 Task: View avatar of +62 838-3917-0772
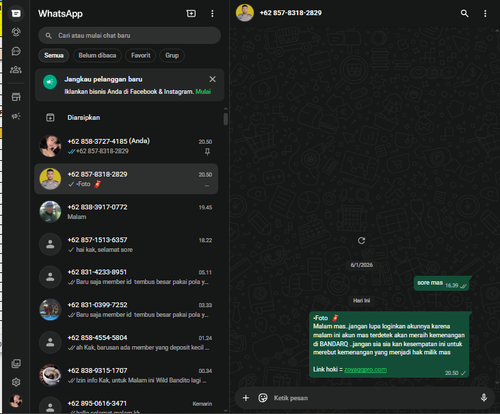tap(50, 212)
